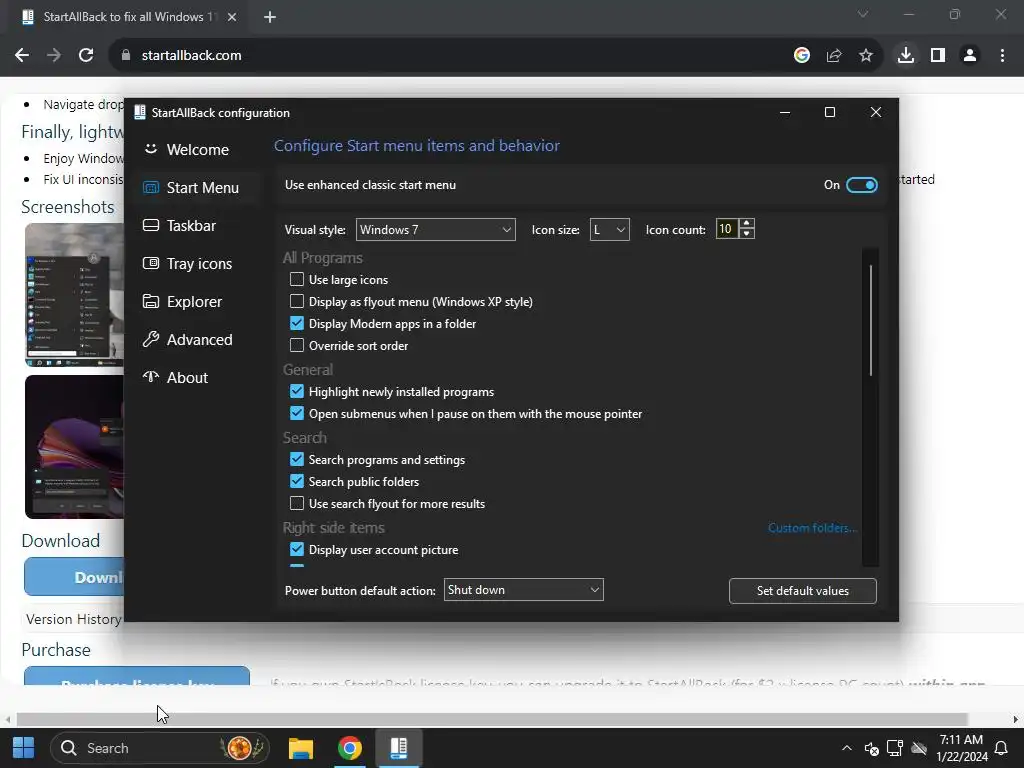Viewport: 1024px width, 768px height.
Task: Uncheck Display user account picture
Action: pyautogui.click(x=296, y=549)
